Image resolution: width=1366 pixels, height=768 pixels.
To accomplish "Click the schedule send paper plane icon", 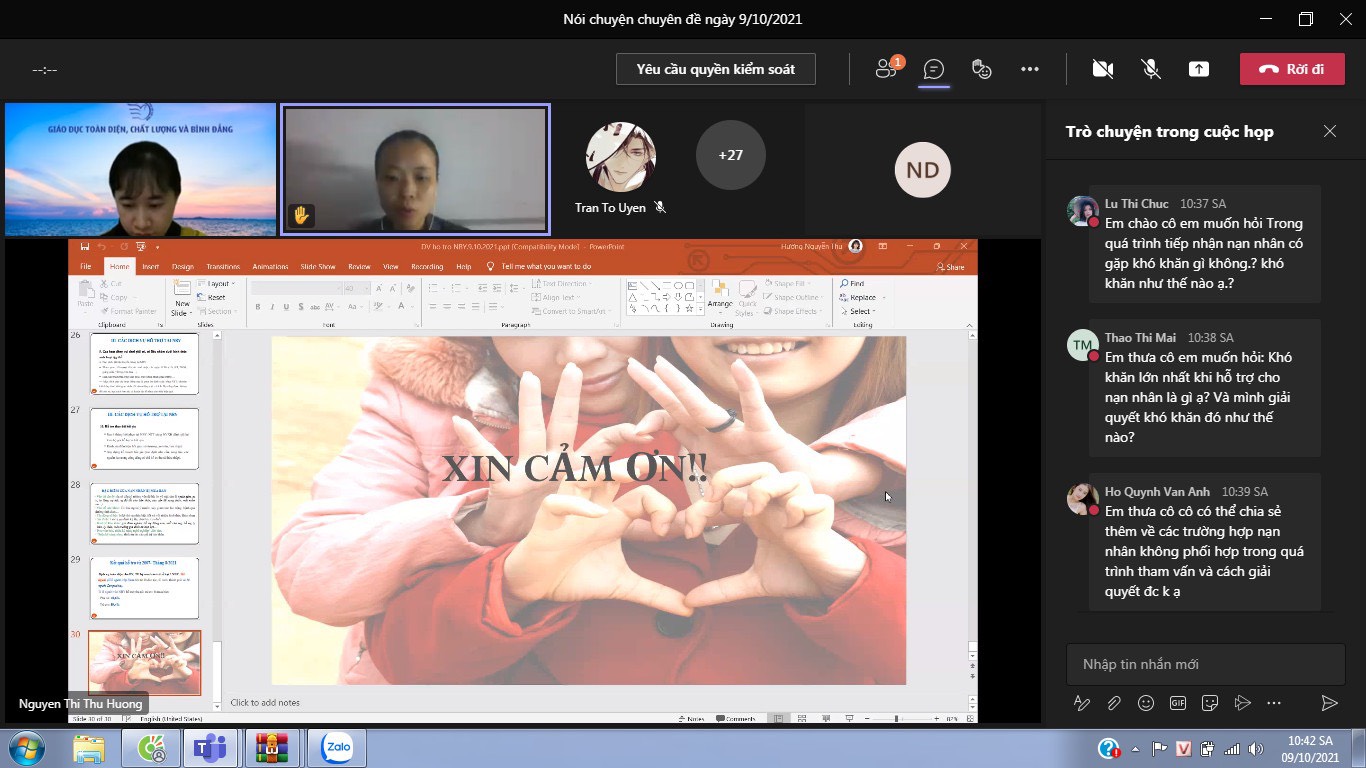I will click(x=1243, y=703).
